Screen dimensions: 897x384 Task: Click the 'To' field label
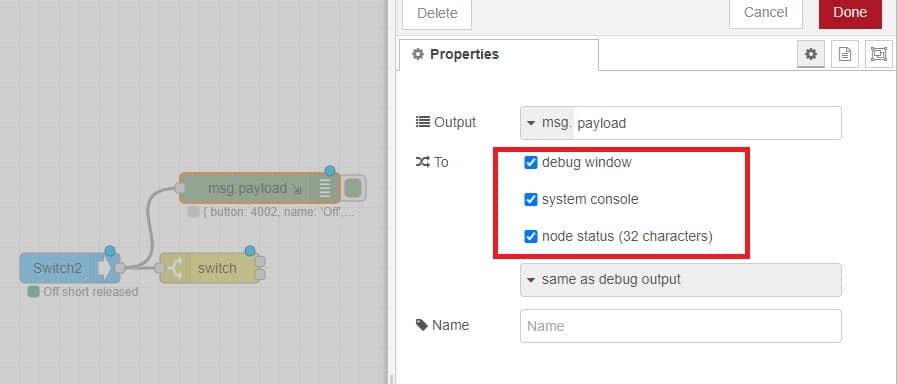pyautogui.click(x=441, y=163)
